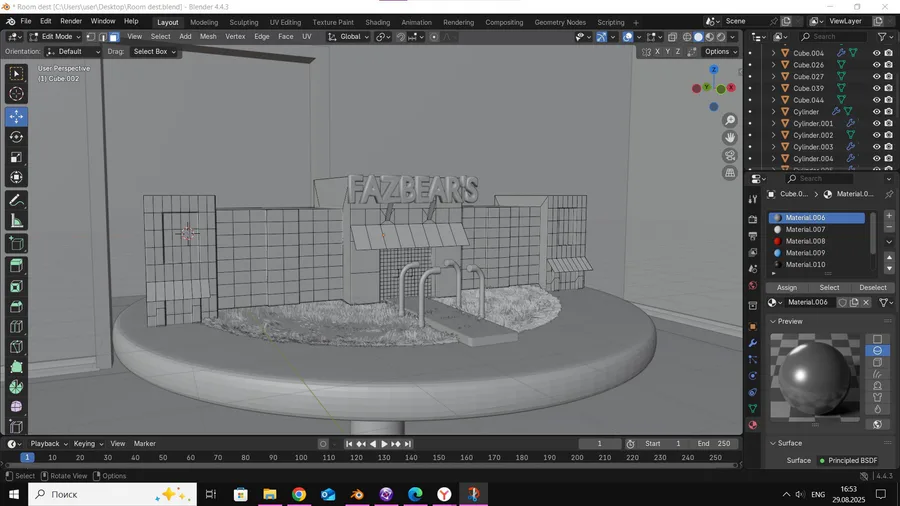The width and height of the screenshot is (900, 506).
Task: Expand Cylinder.003 in the outliner
Action: coord(773,147)
